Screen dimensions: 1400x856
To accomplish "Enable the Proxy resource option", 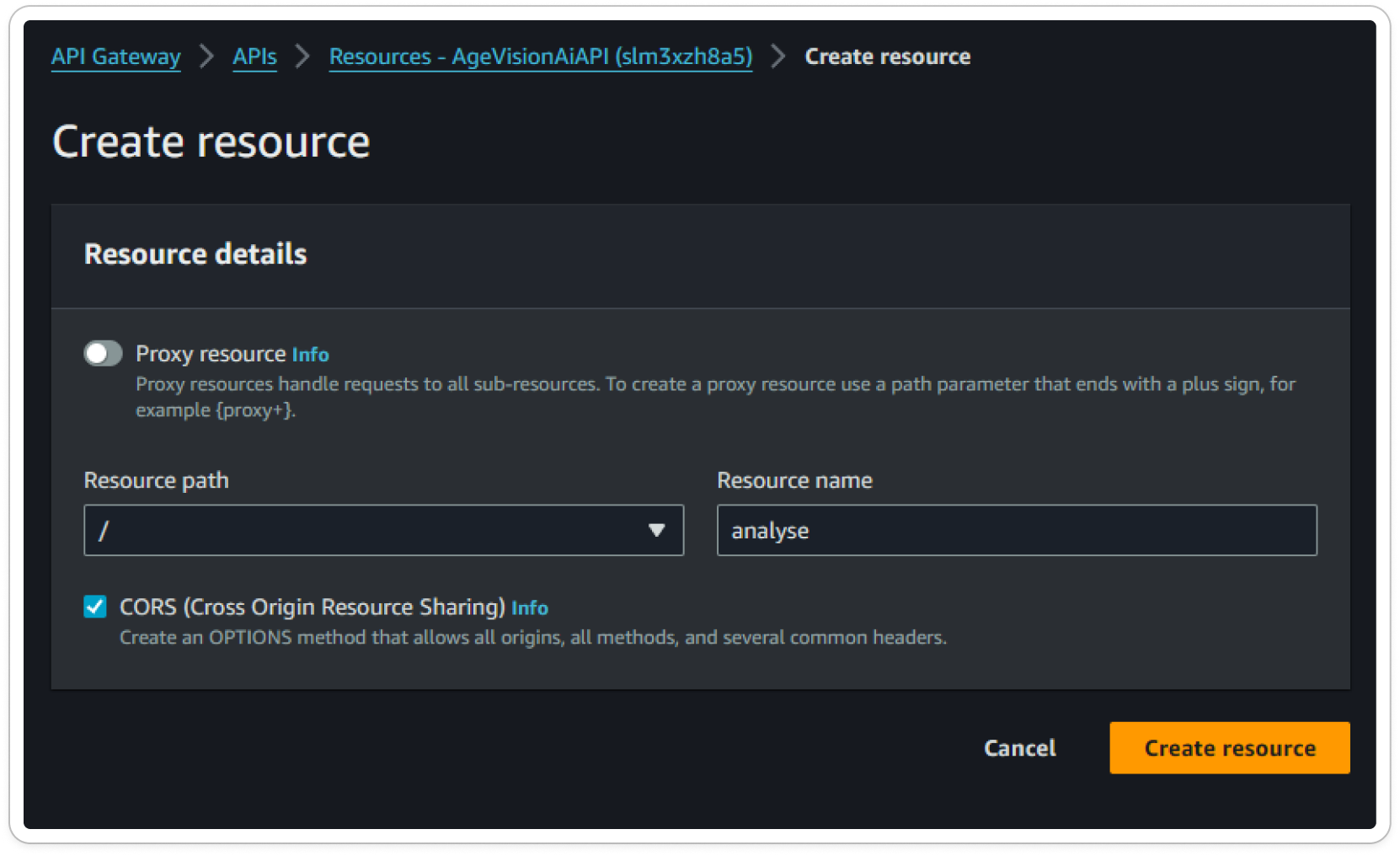I will click(x=103, y=353).
